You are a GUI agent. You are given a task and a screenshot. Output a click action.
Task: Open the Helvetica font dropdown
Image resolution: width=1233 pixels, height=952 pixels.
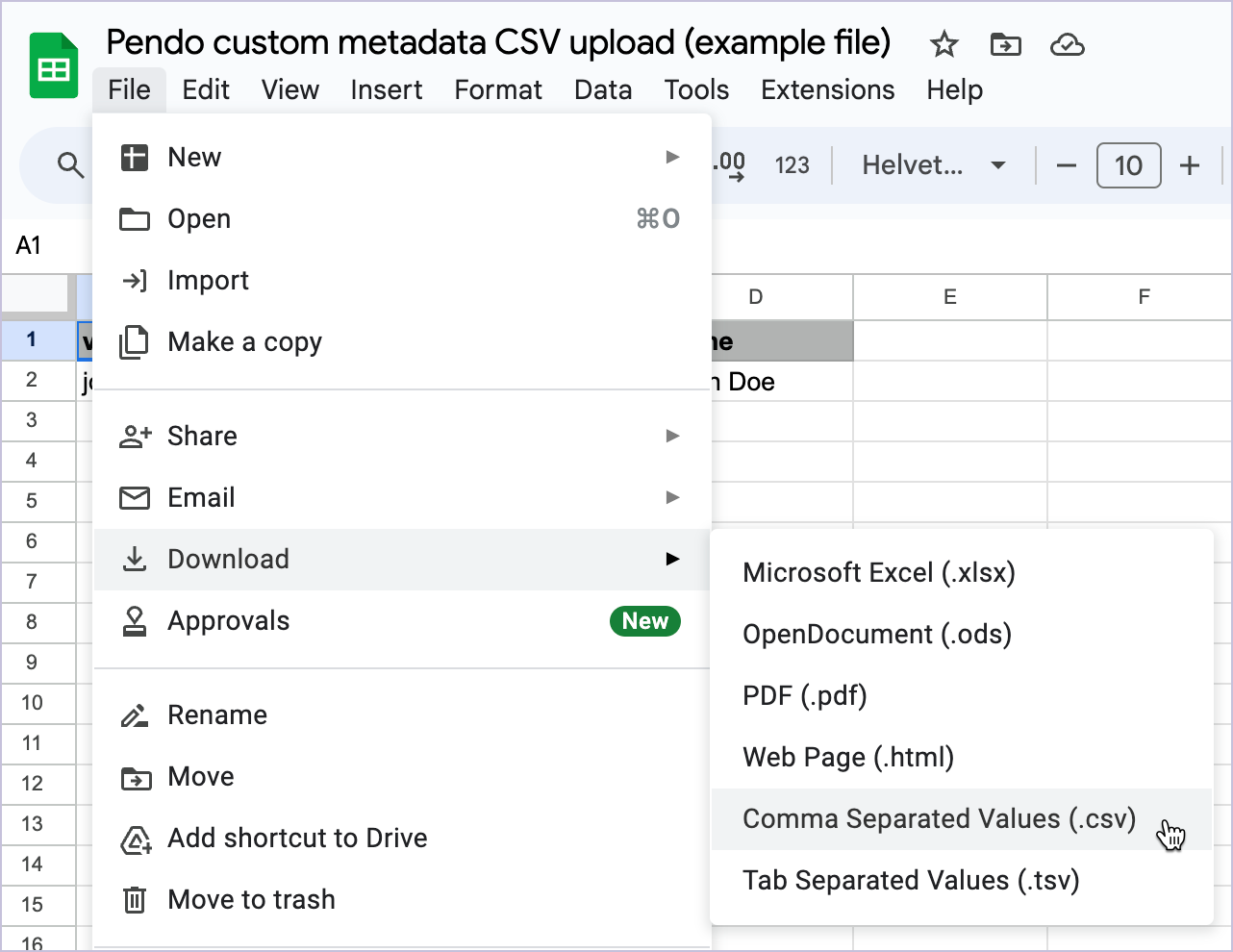(933, 165)
